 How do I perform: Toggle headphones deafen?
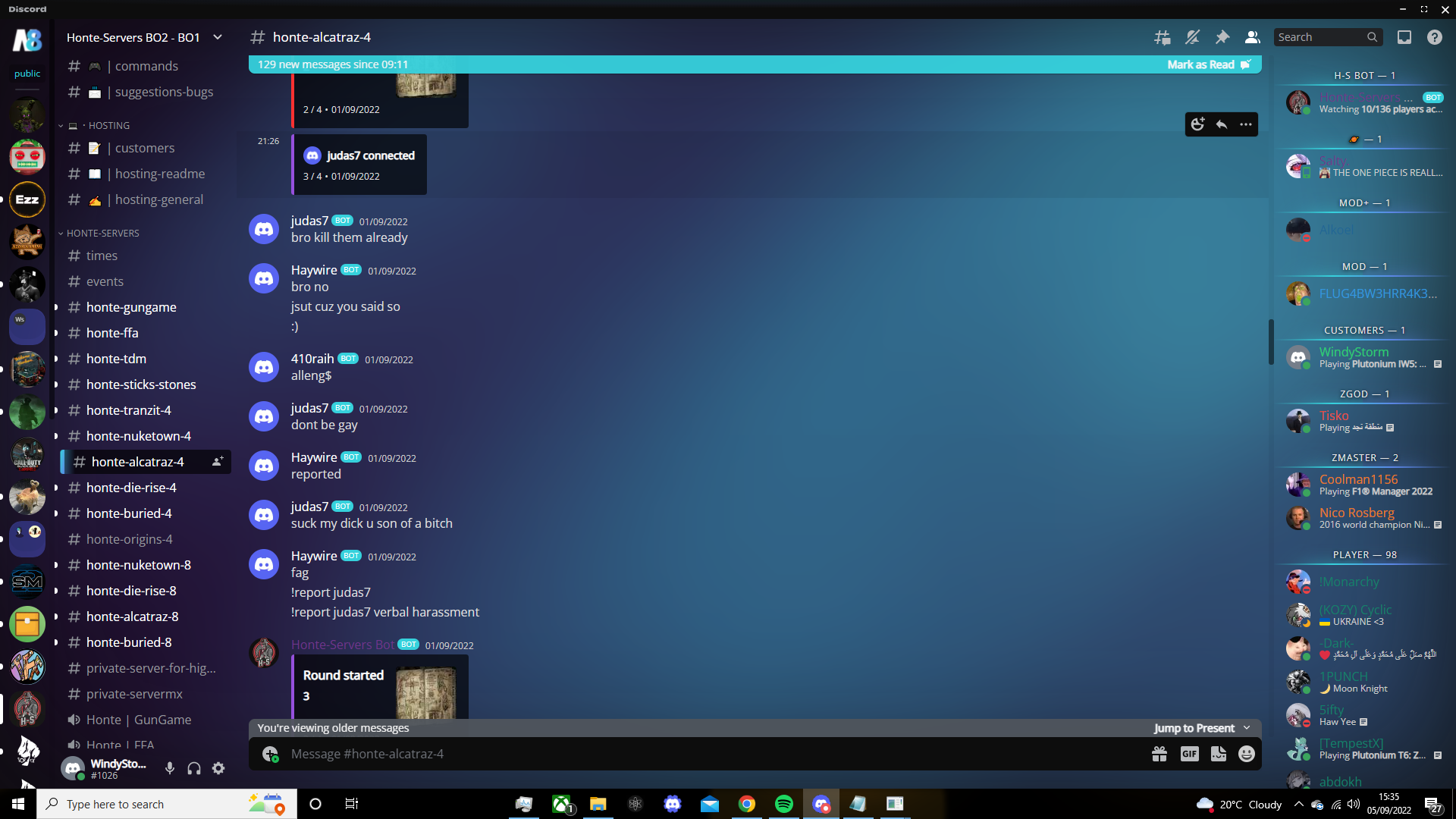[x=194, y=768]
